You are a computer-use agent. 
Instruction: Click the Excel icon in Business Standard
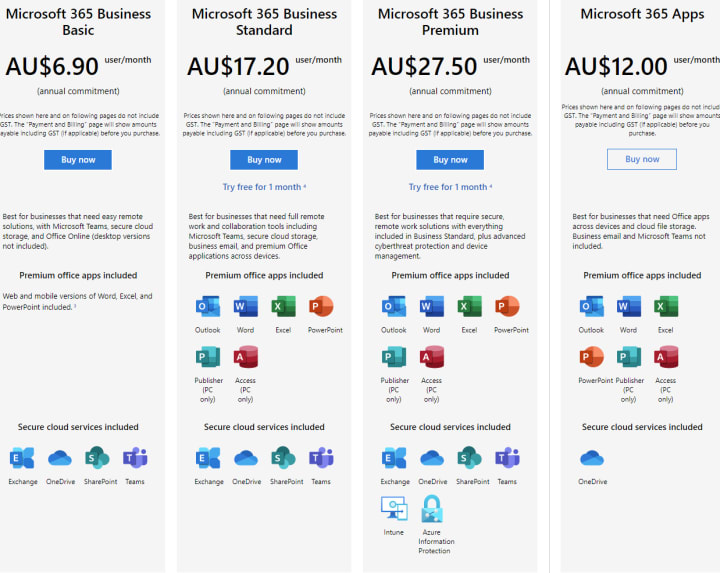click(x=283, y=307)
